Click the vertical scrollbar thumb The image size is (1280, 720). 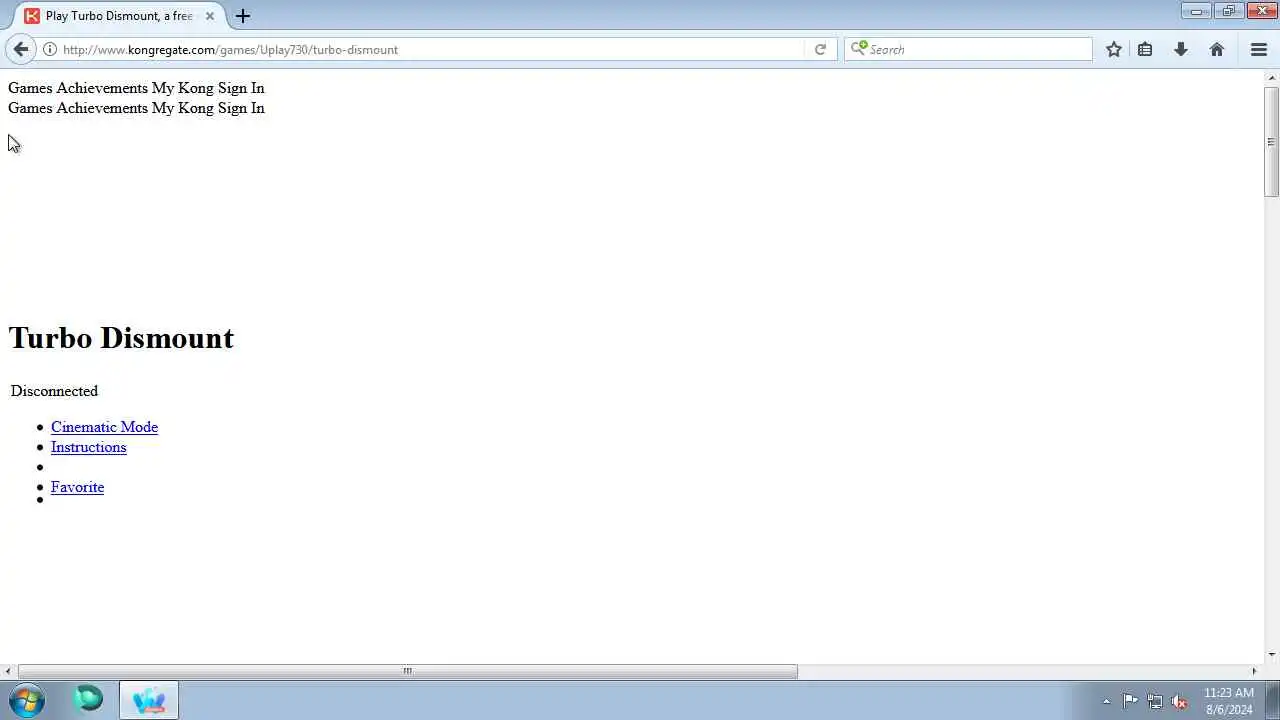(x=1272, y=142)
